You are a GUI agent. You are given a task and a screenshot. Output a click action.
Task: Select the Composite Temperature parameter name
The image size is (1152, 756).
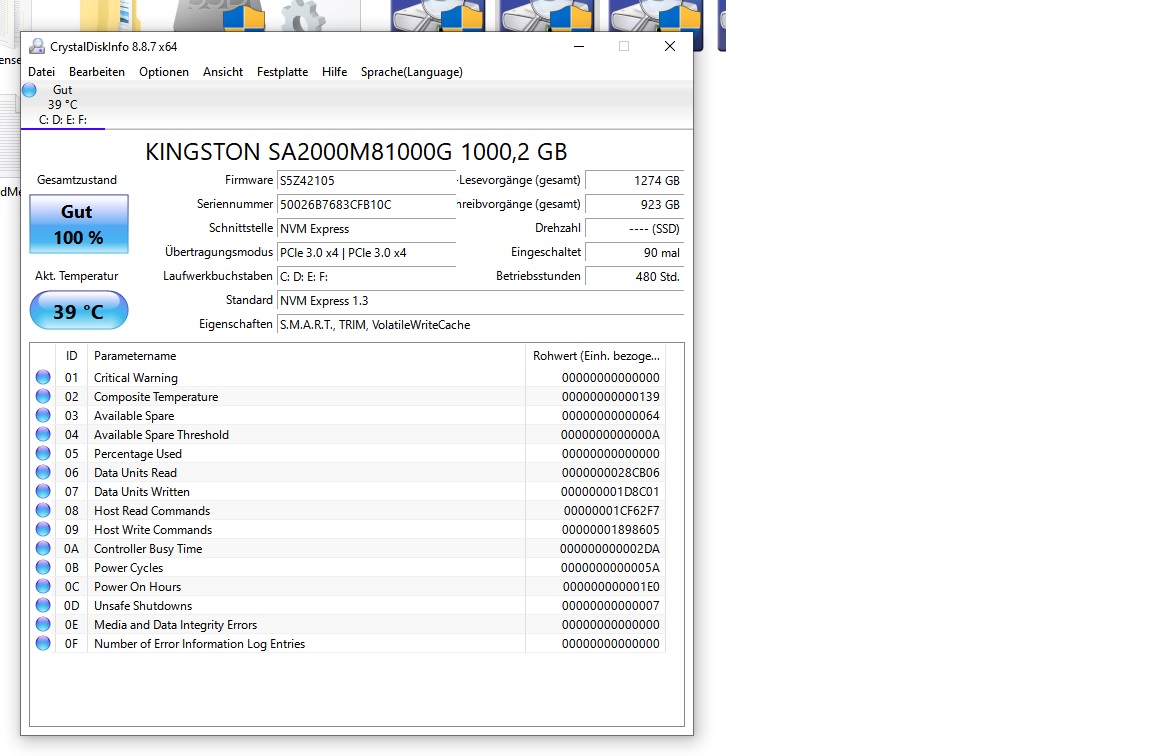(x=156, y=397)
